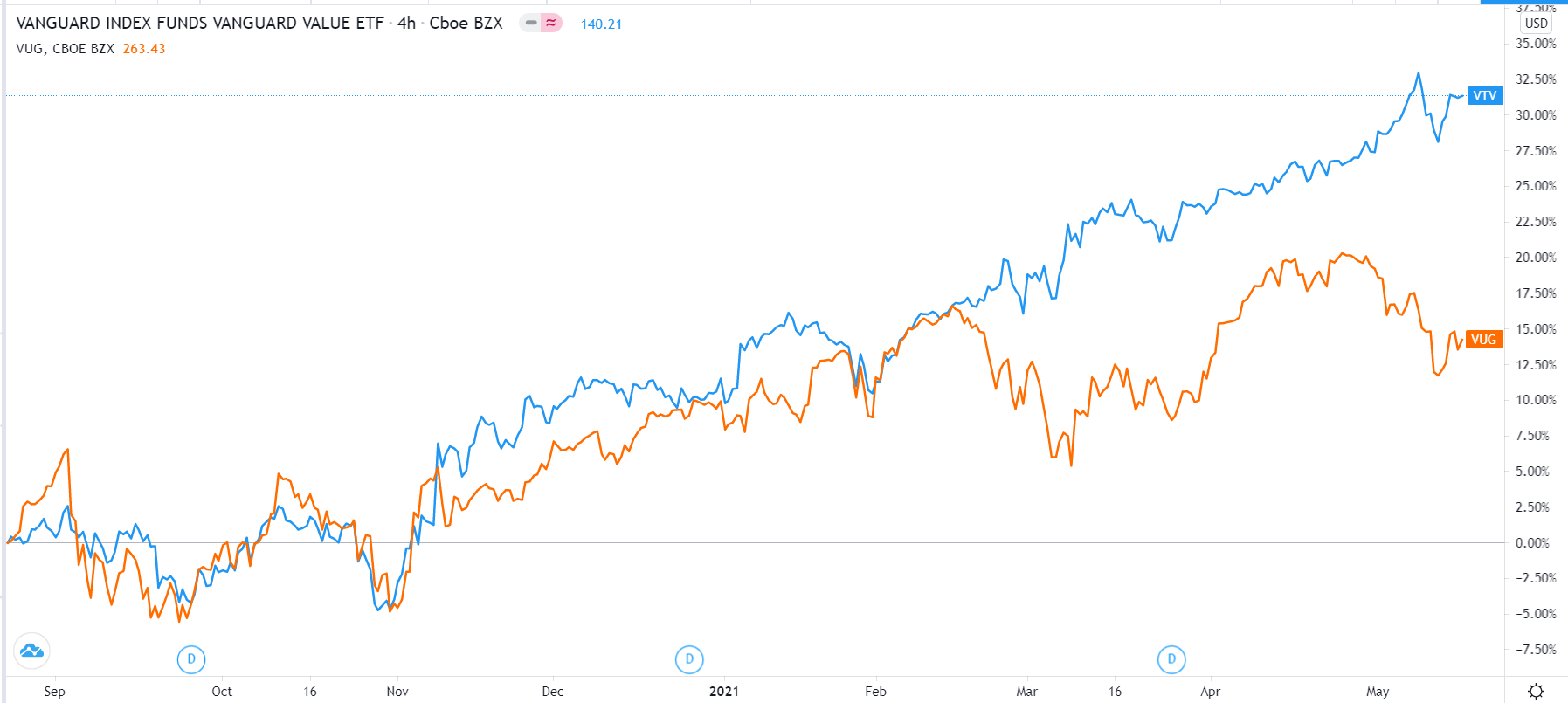The image size is (1568, 703).
Task: Click the pink approximate-data status icon
Action: 551,24
